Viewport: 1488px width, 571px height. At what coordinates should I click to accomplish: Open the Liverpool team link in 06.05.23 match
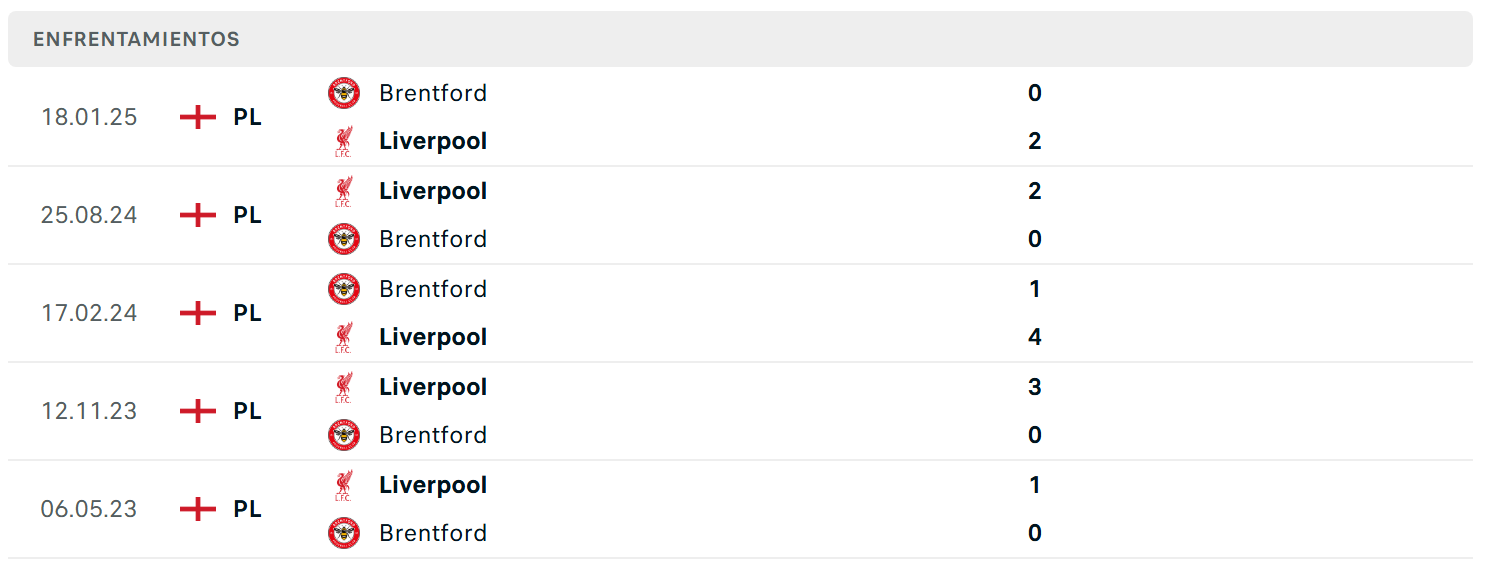tap(433, 485)
